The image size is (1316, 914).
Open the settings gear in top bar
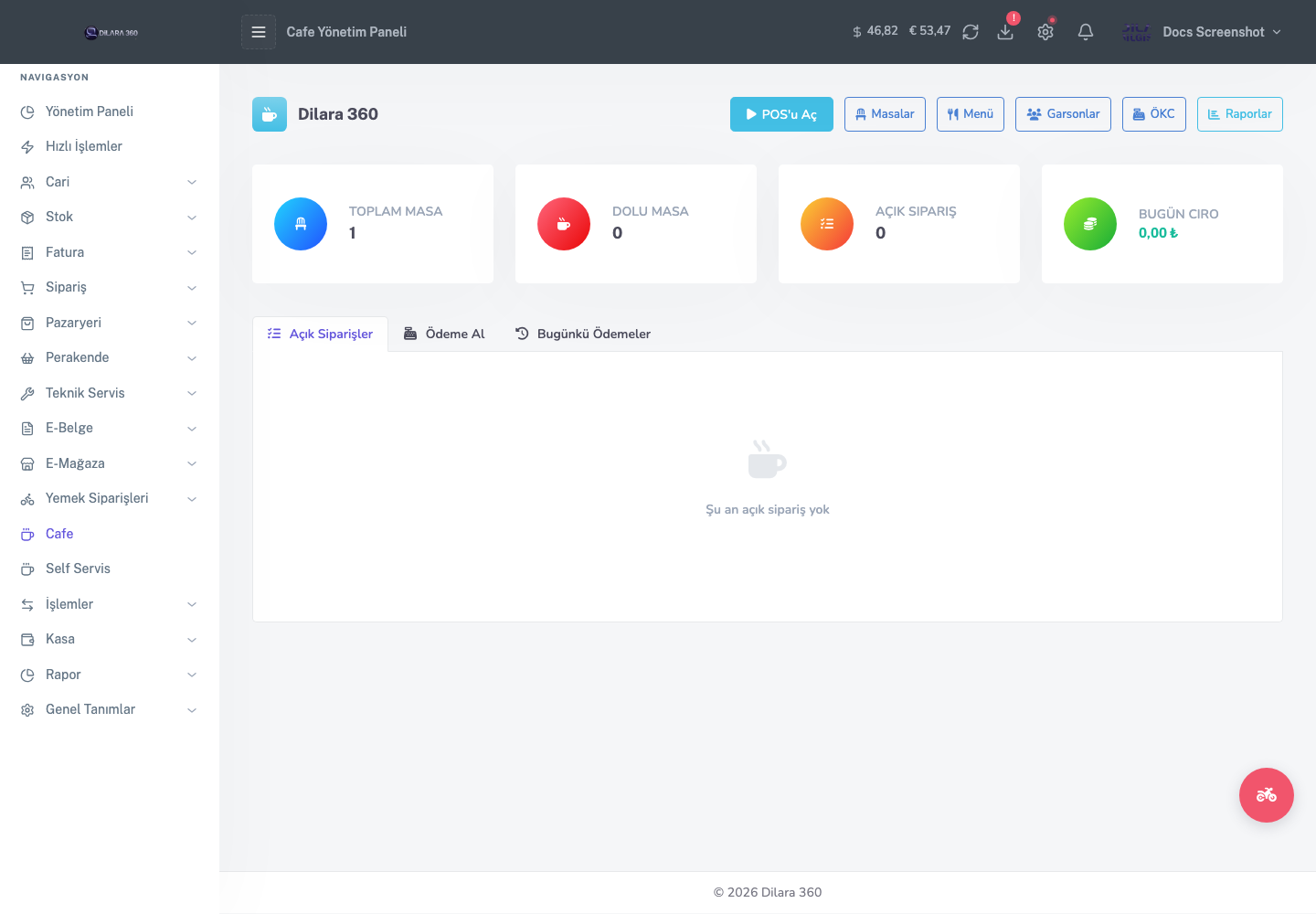(x=1045, y=32)
